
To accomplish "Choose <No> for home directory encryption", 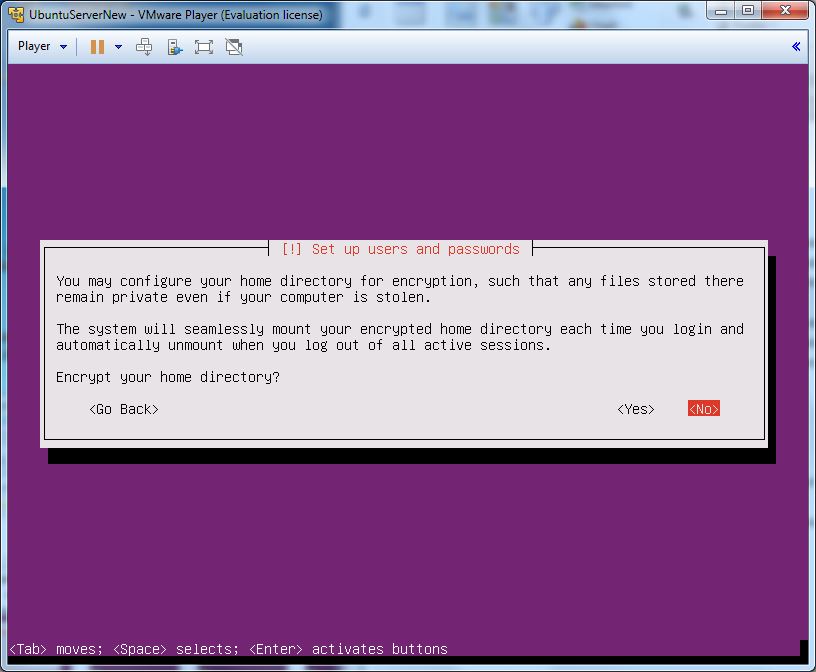I will [704, 409].
